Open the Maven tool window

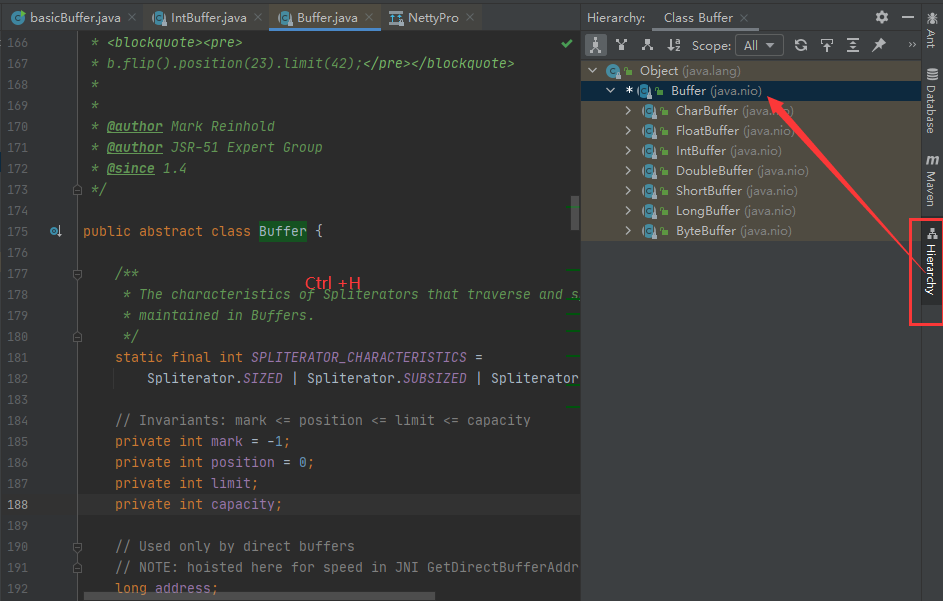click(x=931, y=180)
